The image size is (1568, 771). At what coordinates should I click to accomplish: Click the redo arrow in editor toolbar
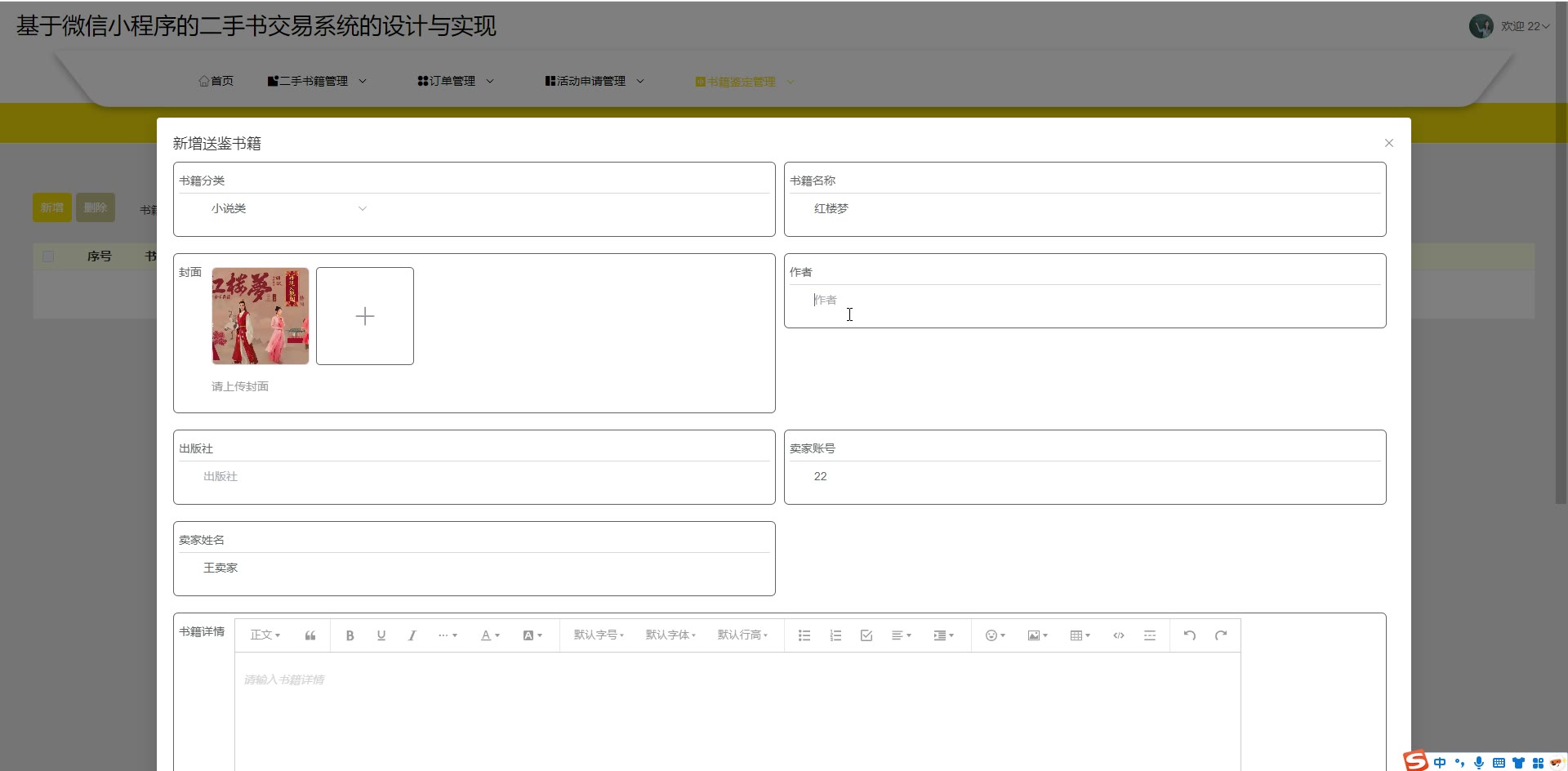point(1220,635)
